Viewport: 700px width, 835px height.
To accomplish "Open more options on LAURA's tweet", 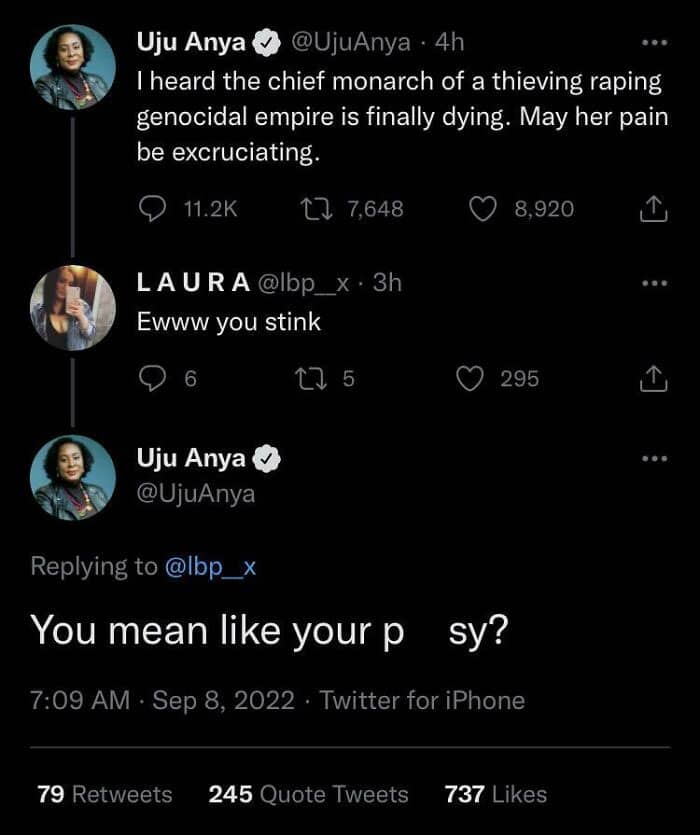I will (x=653, y=283).
